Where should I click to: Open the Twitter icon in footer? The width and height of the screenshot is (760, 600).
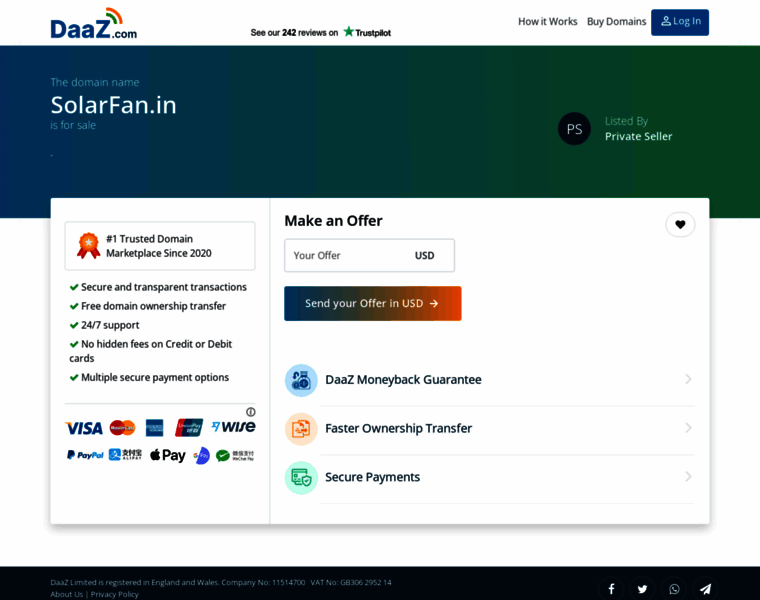pyautogui.click(x=642, y=589)
